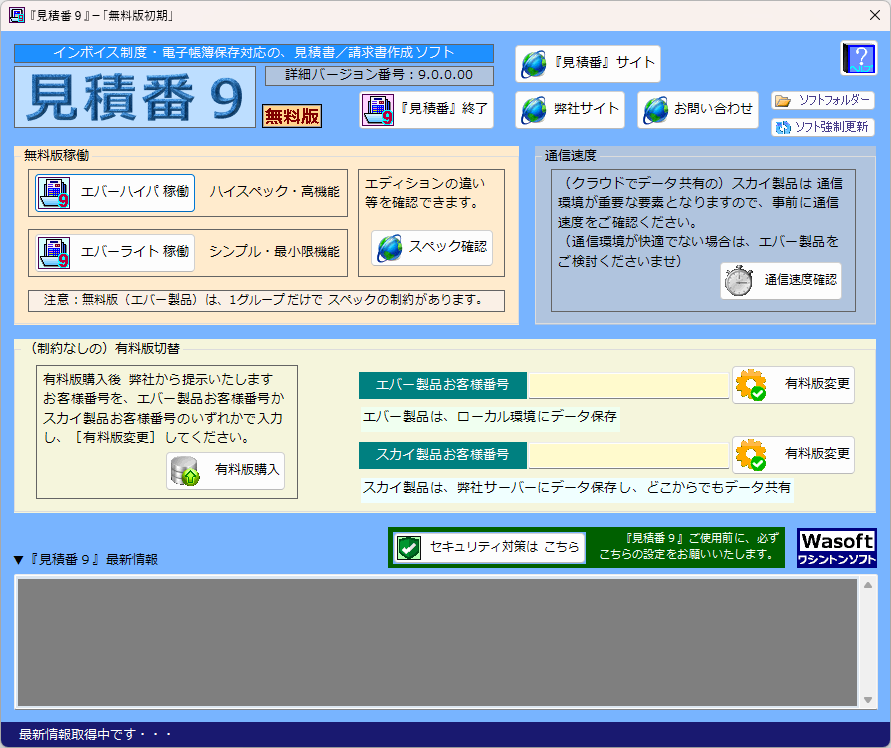Click 詳細バージョン番号：9.0.0.00 text
891x748 pixels.
pyautogui.click(x=379, y=75)
